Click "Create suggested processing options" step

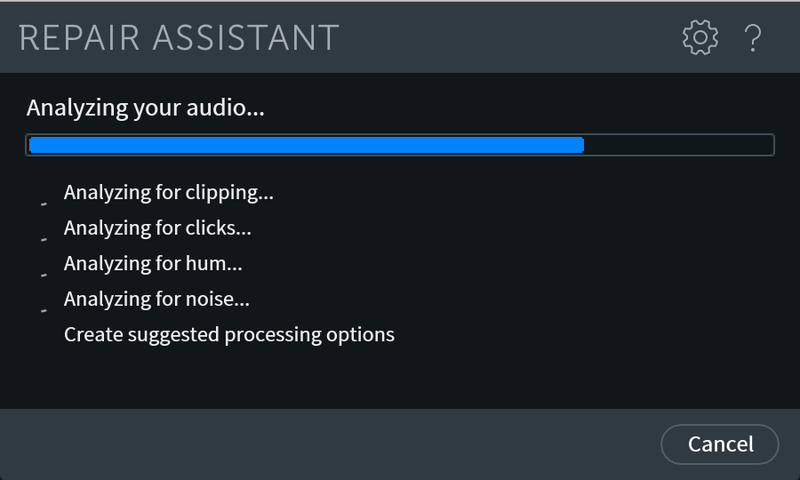[x=229, y=334]
